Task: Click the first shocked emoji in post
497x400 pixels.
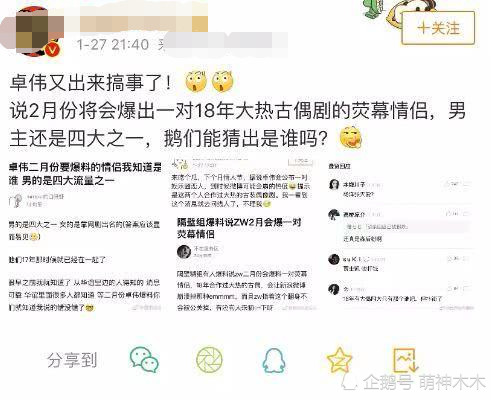Action: tap(196, 81)
